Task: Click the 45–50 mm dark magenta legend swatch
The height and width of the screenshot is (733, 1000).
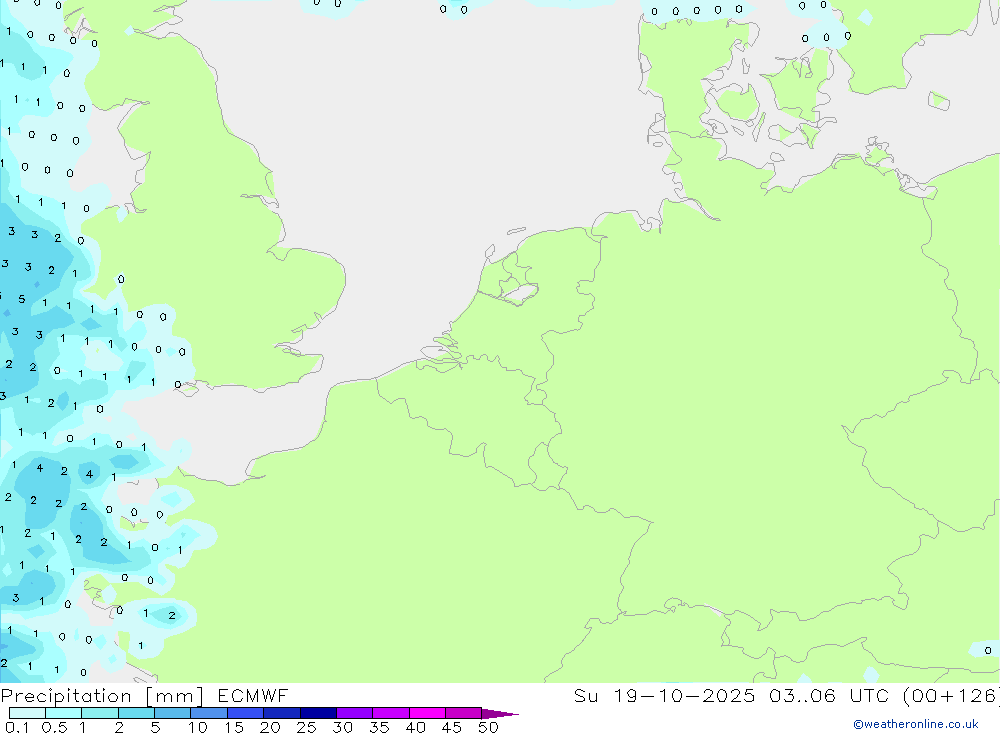Action: click(464, 713)
